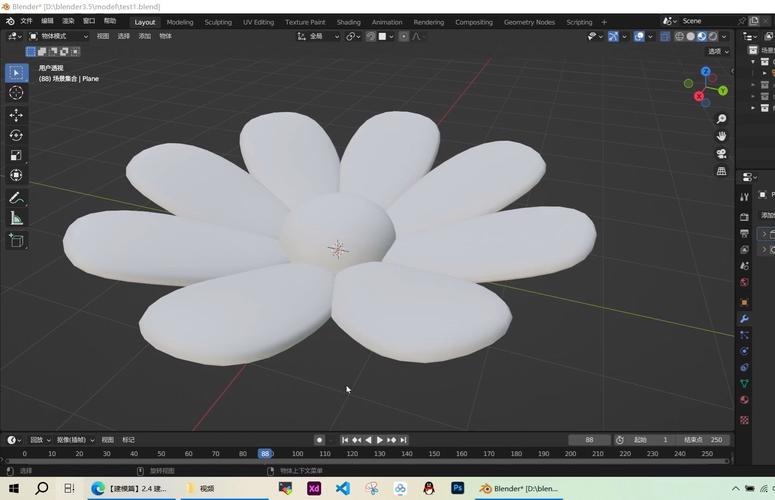
Task: Open the Blender logo app menu
Action: [10, 21]
